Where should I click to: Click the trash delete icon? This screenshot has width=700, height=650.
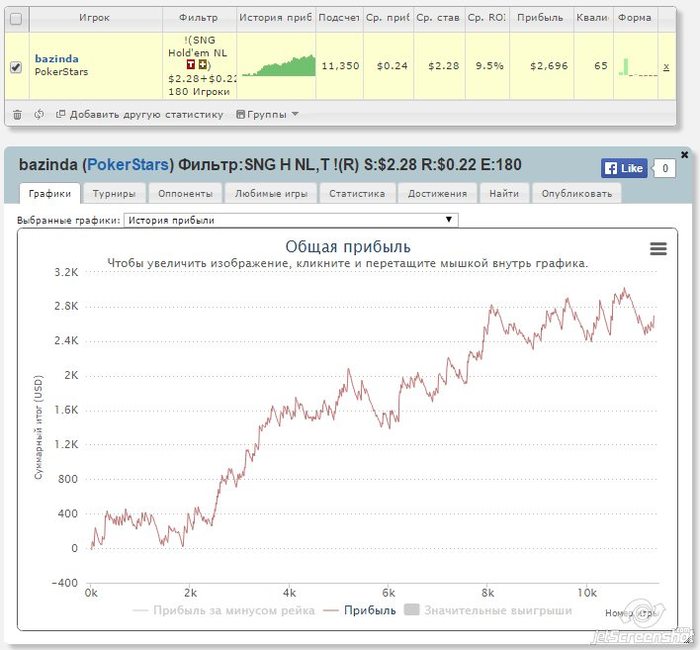[17, 115]
